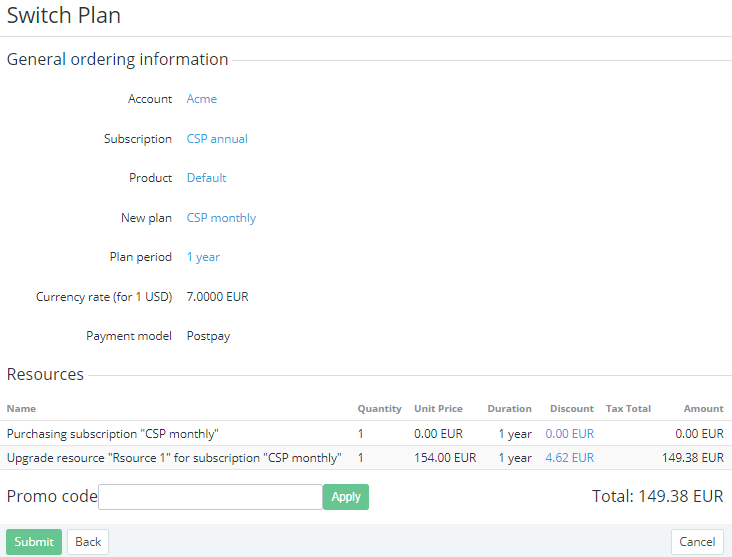Image resolution: width=732 pixels, height=557 pixels.
Task: Submit the switch plan order
Action: point(34,542)
